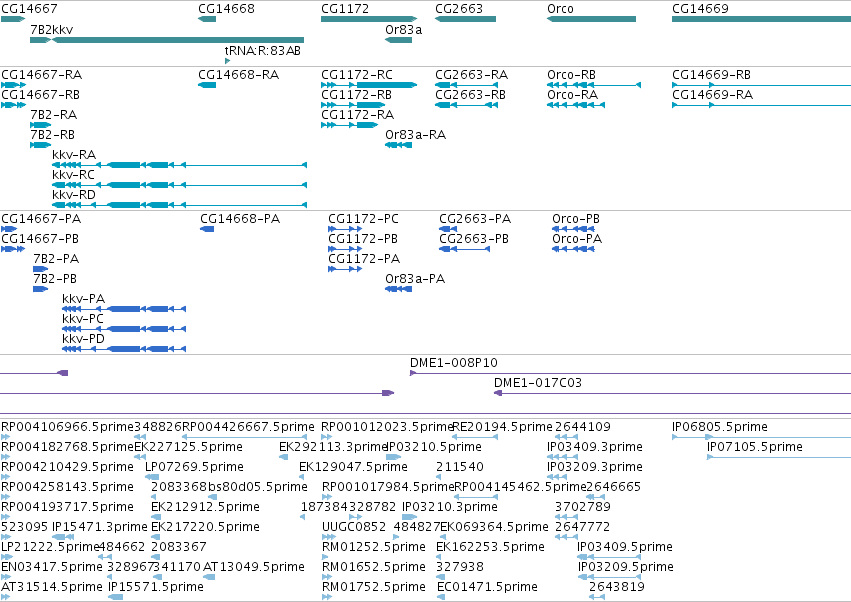The image size is (851, 602).
Task: Click the CG2663-RB transcript label
Action: click(471, 94)
